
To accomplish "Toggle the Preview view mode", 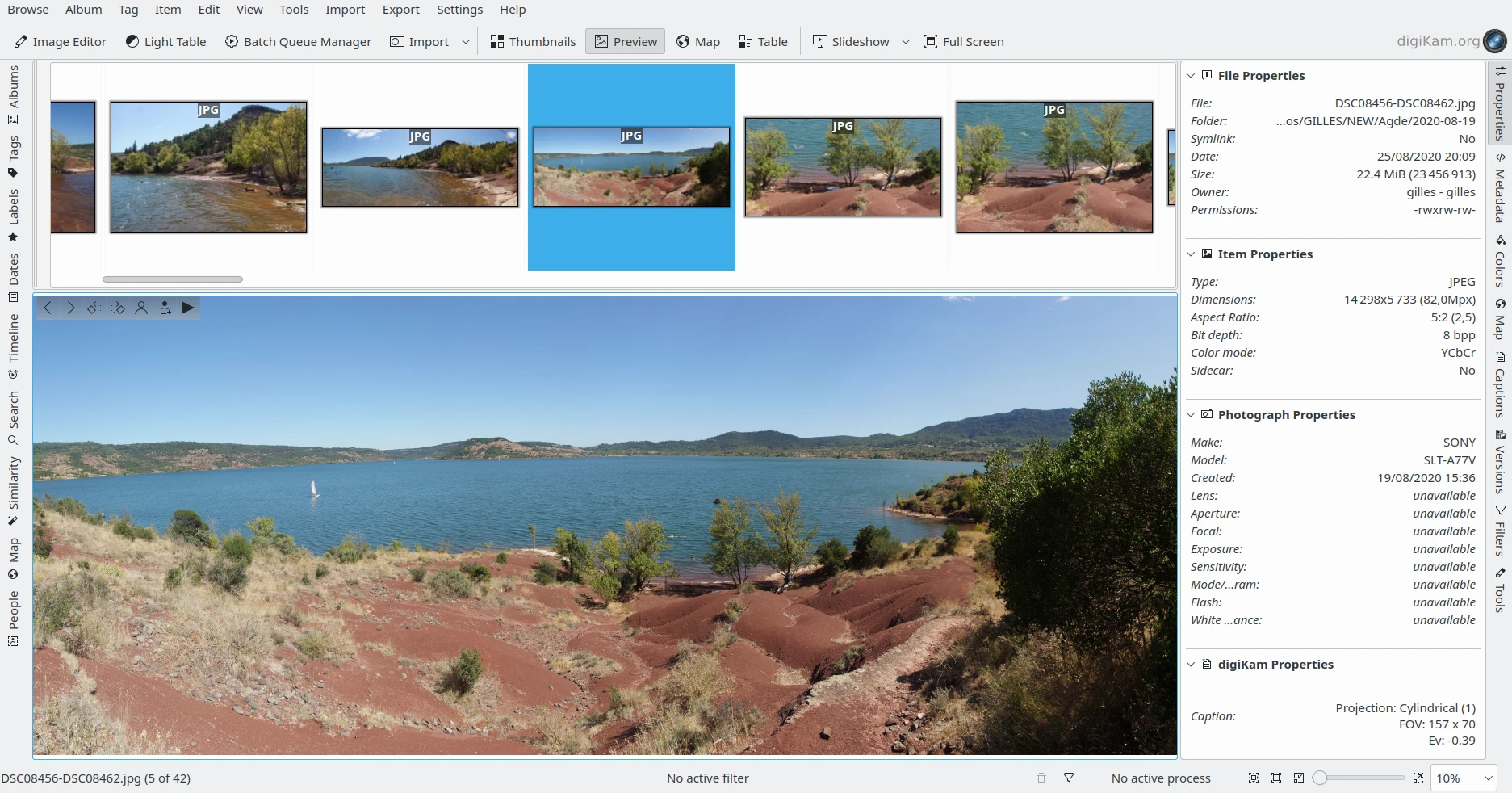I will [626, 42].
